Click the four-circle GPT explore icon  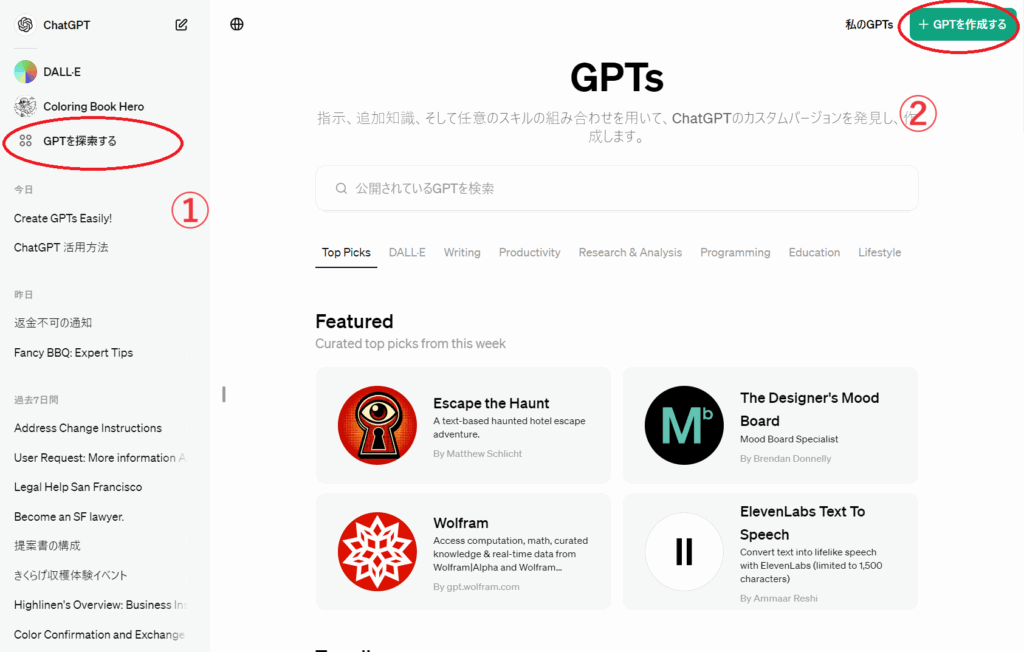click(25, 140)
